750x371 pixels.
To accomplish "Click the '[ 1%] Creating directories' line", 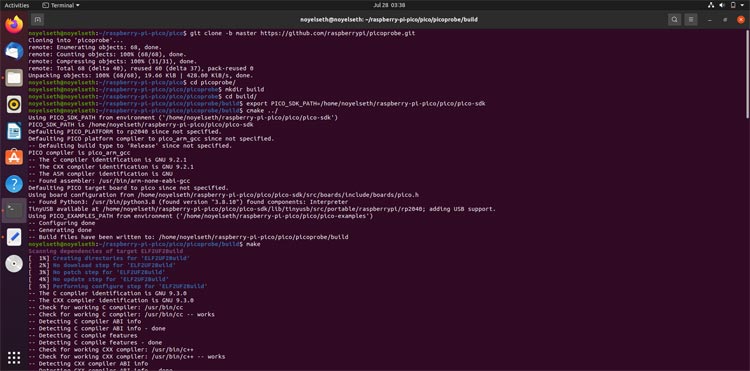I will 109,258.
